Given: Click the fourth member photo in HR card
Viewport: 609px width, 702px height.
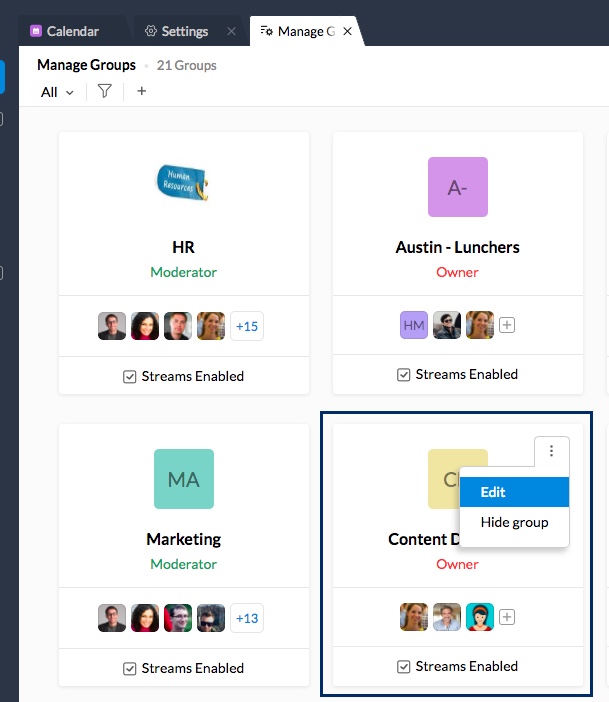Looking at the screenshot, I should point(211,326).
